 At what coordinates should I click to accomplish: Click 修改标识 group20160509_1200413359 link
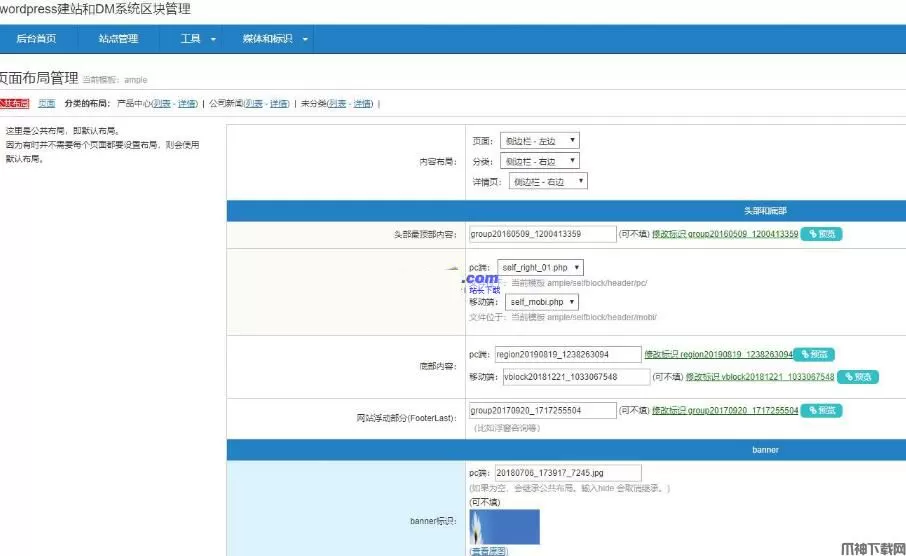pyautogui.click(x=724, y=234)
